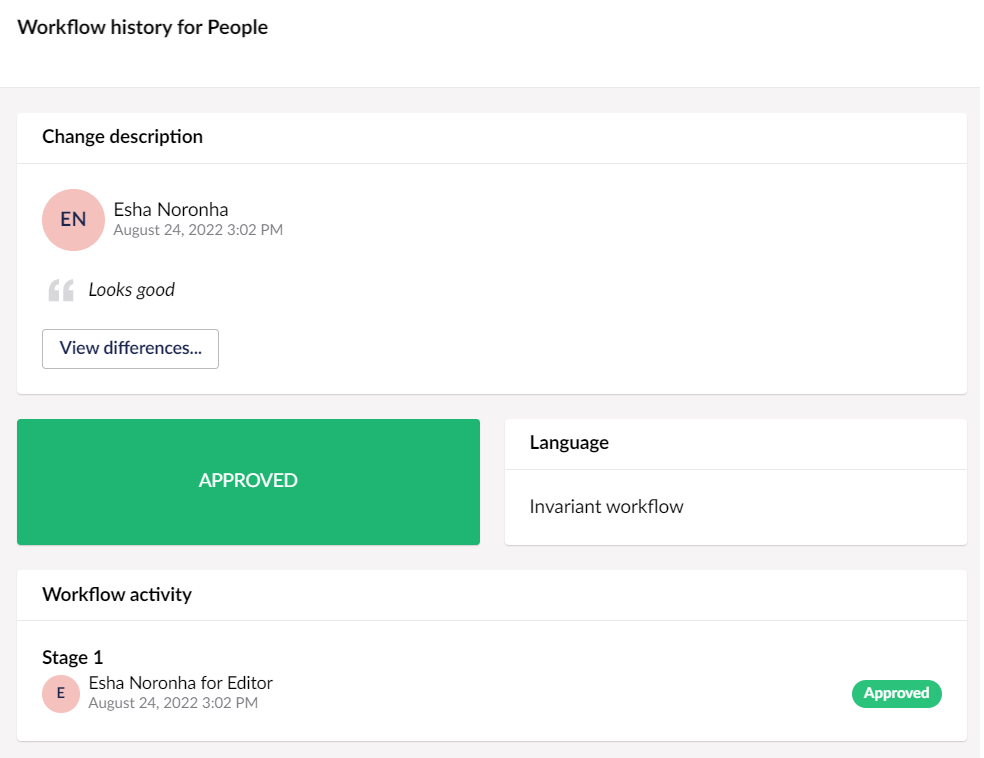Click the August 24 timestamp under author name
This screenshot has height=758, width=984.
click(x=198, y=230)
